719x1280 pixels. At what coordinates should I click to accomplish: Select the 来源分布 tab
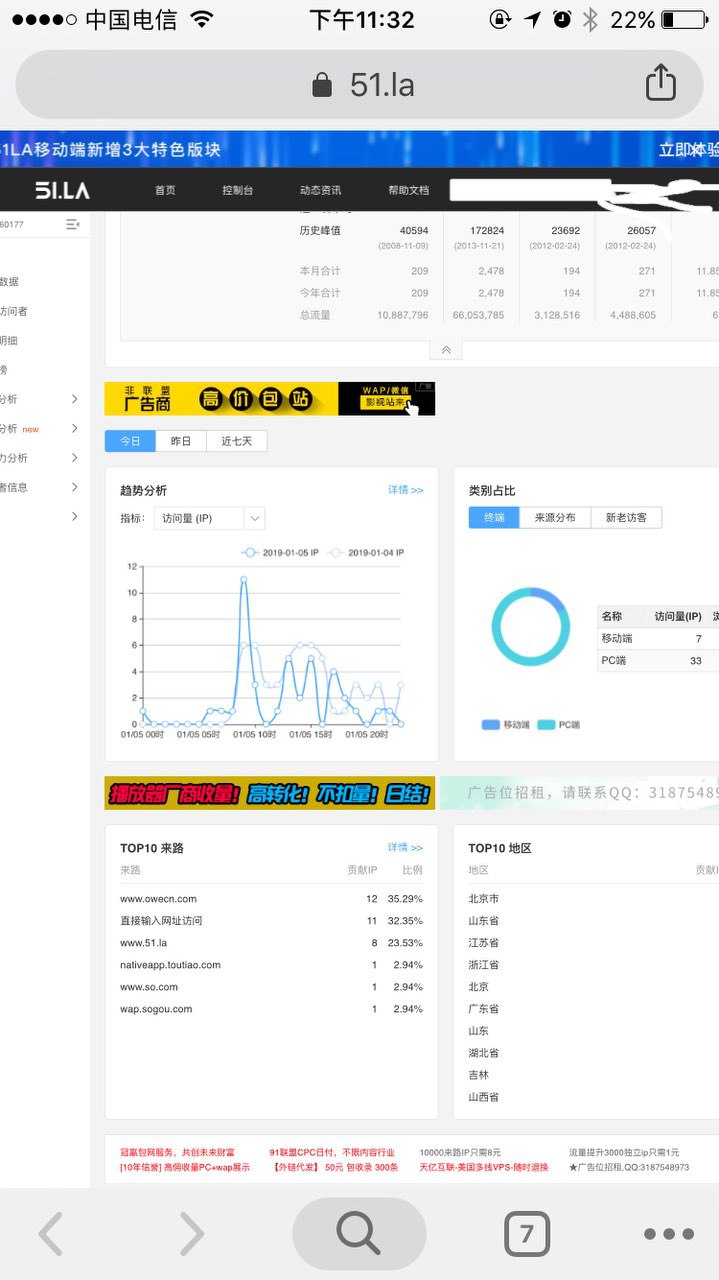point(555,517)
